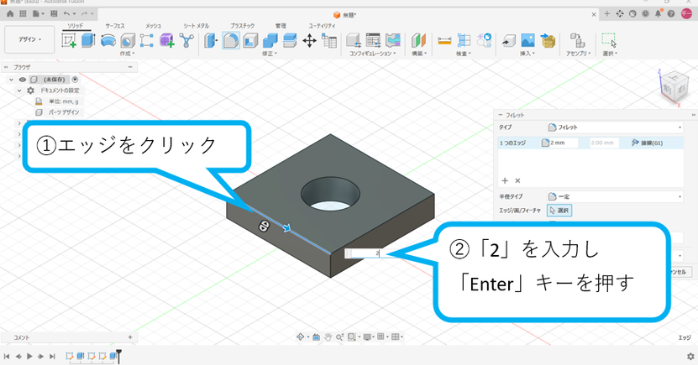698x365 pixels.
Task: Open a new design tab with +
Action: click(x=607, y=14)
